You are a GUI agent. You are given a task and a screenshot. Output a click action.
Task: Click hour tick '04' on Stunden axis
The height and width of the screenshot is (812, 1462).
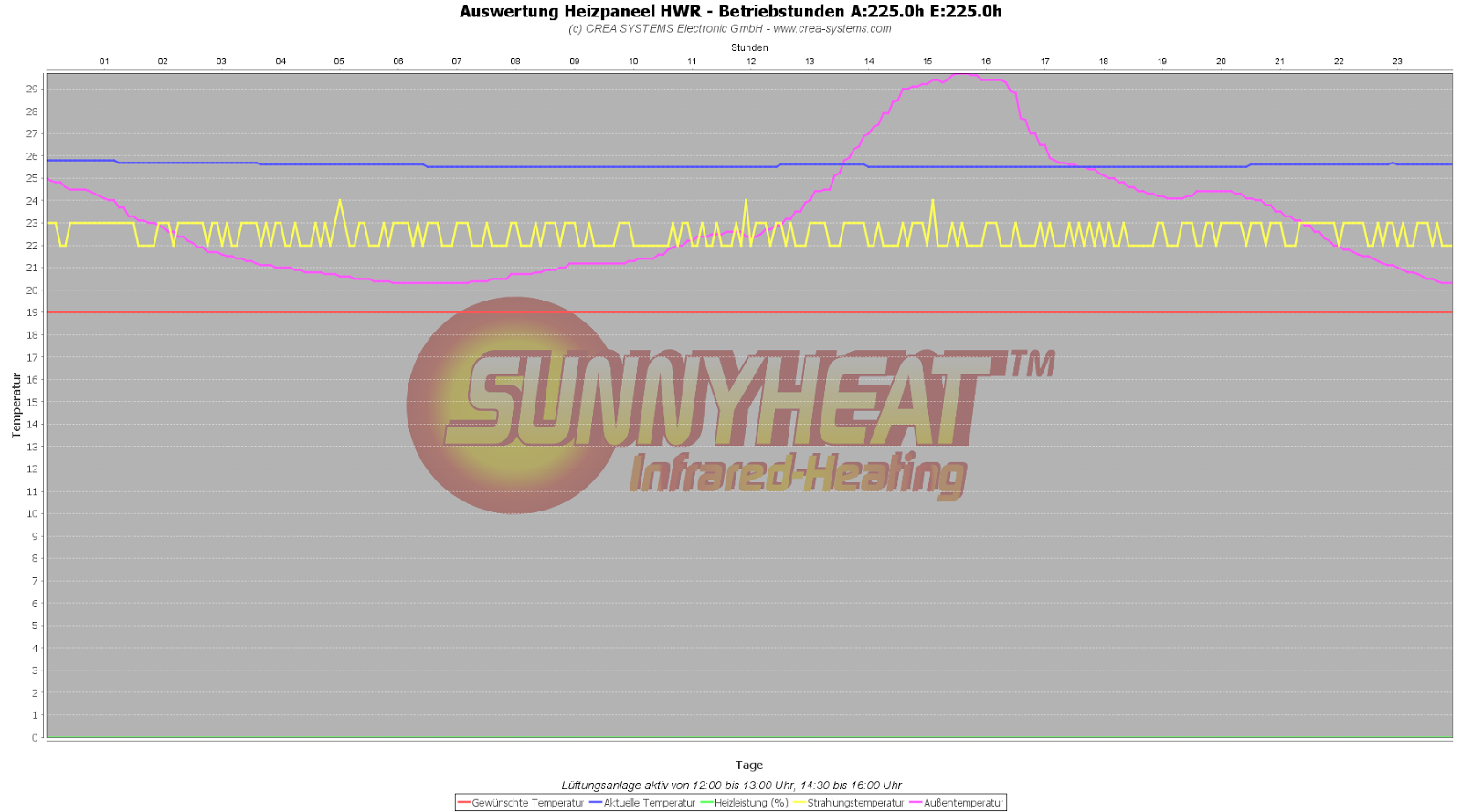(281, 61)
